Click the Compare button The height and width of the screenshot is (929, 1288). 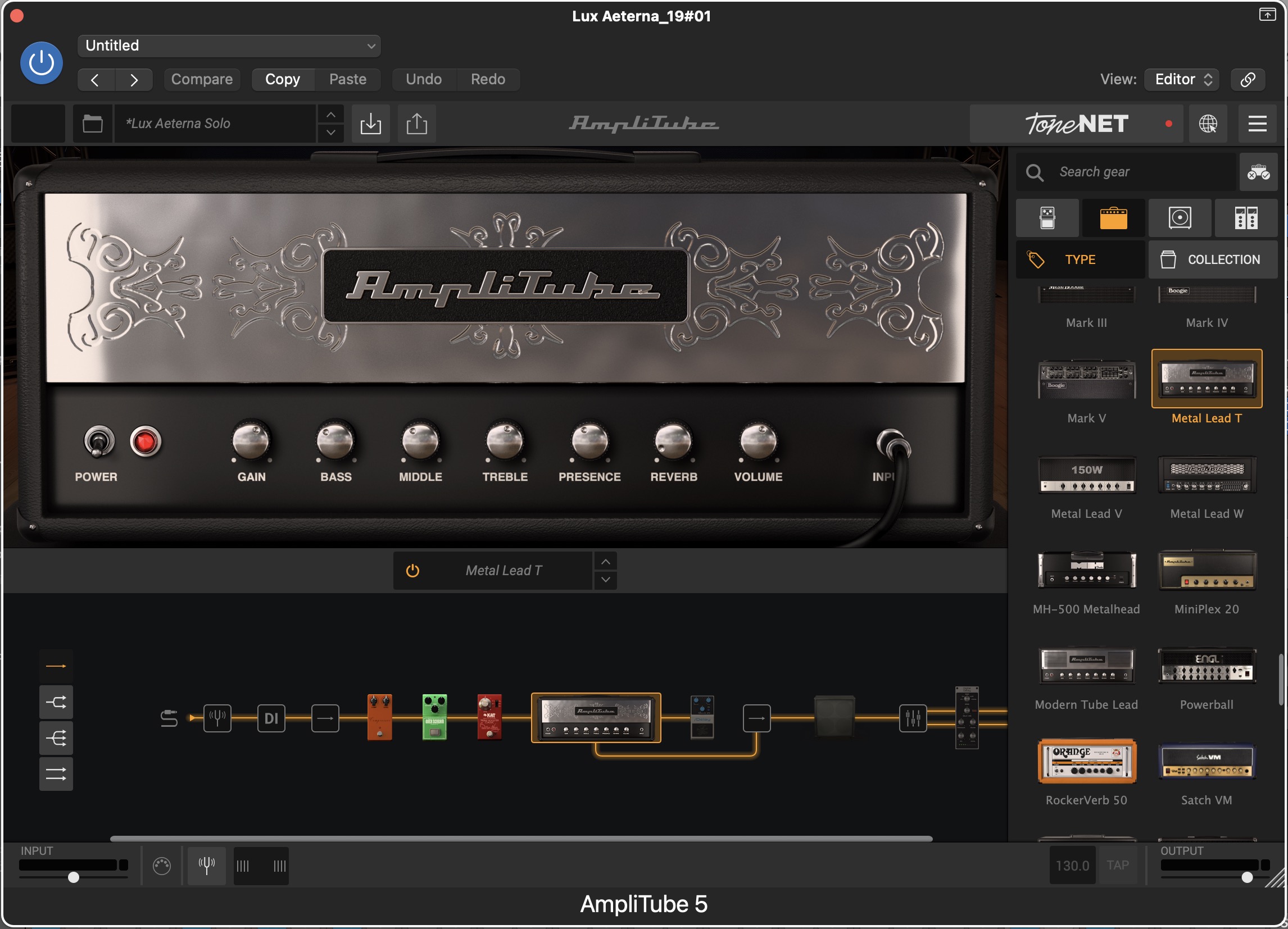click(202, 79)
